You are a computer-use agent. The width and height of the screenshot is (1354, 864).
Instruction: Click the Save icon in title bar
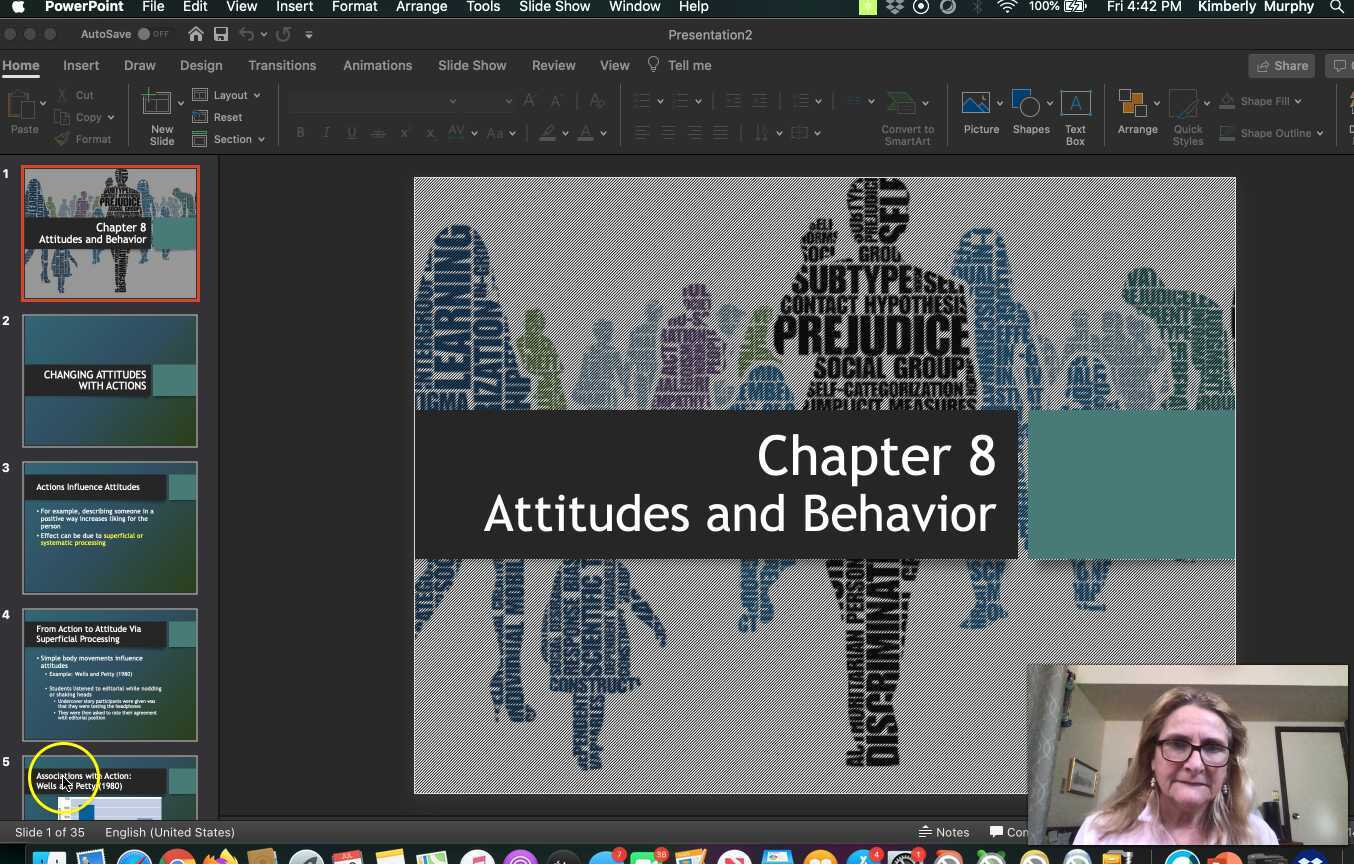point(221,35)
